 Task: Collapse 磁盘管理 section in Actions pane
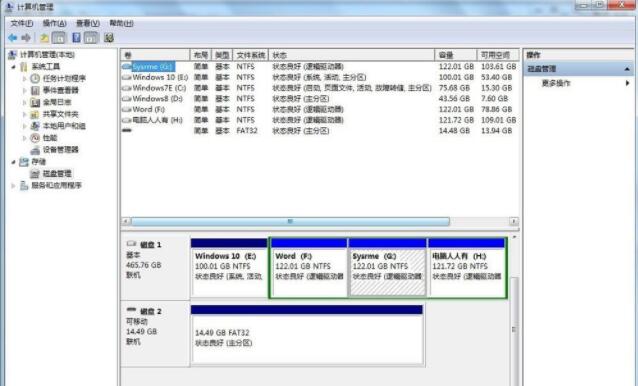click(627, 69)
